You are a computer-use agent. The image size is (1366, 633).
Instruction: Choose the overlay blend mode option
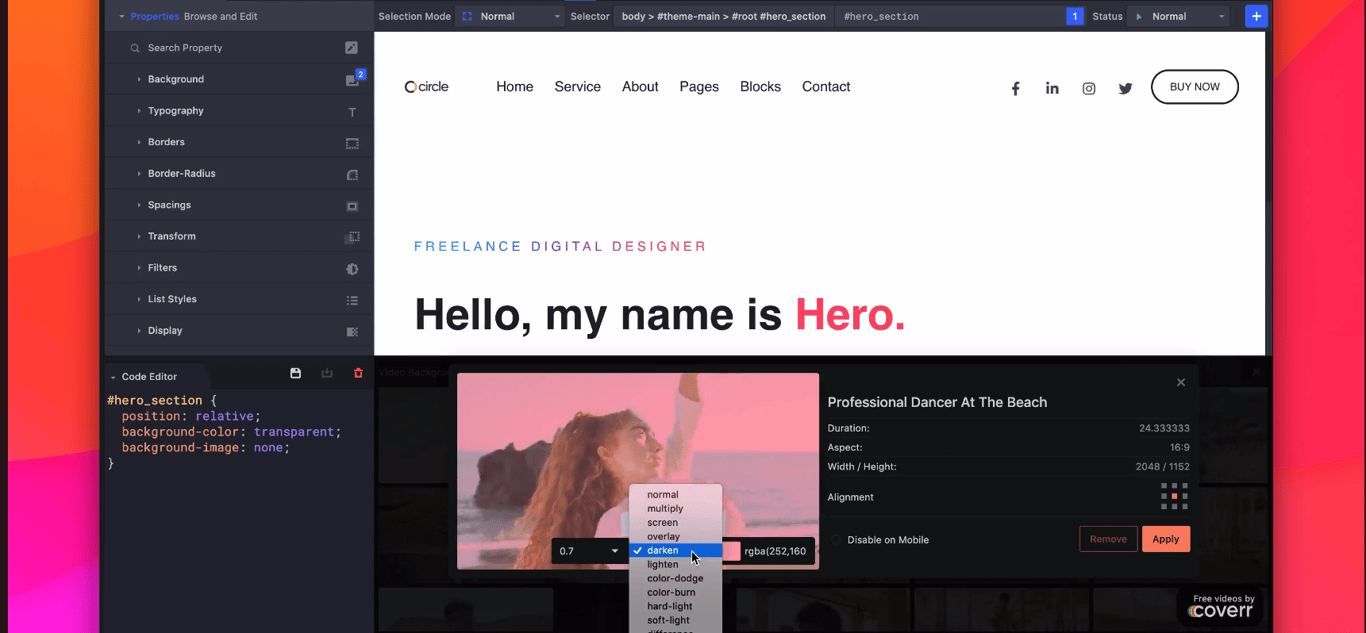click(676, 536)
